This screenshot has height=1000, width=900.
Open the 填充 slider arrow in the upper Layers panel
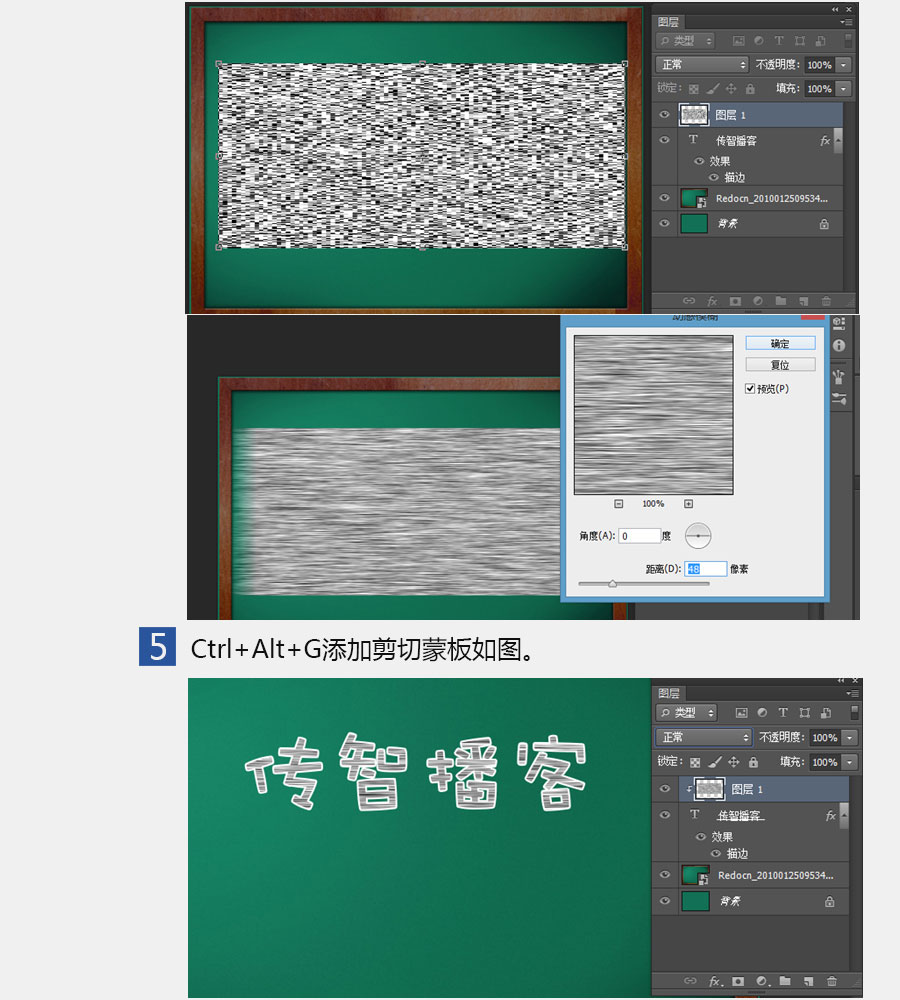pyautogui.click(x=844, y=89)
